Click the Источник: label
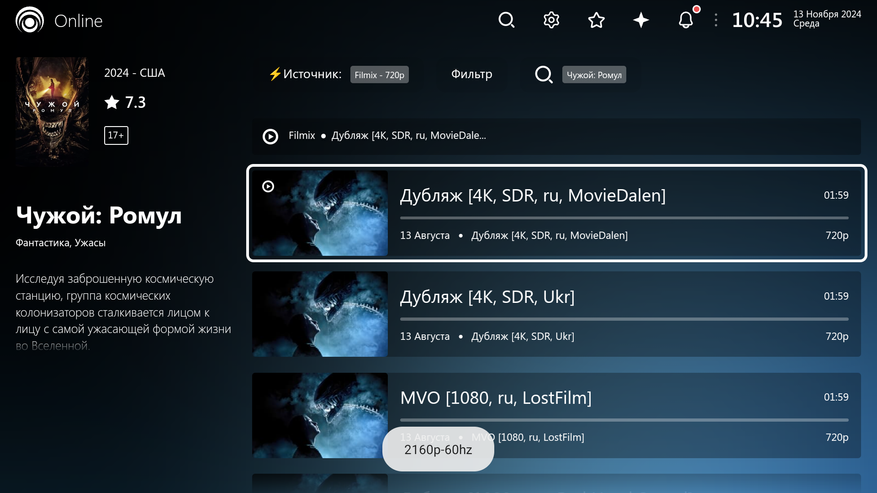 pos(312,74)
